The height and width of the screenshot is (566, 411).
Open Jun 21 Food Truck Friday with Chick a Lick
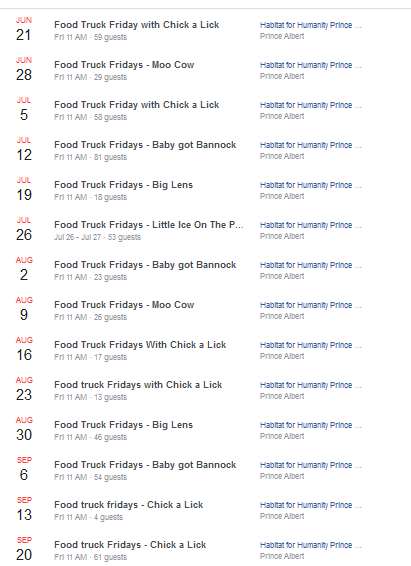click(x=136, y=25)
